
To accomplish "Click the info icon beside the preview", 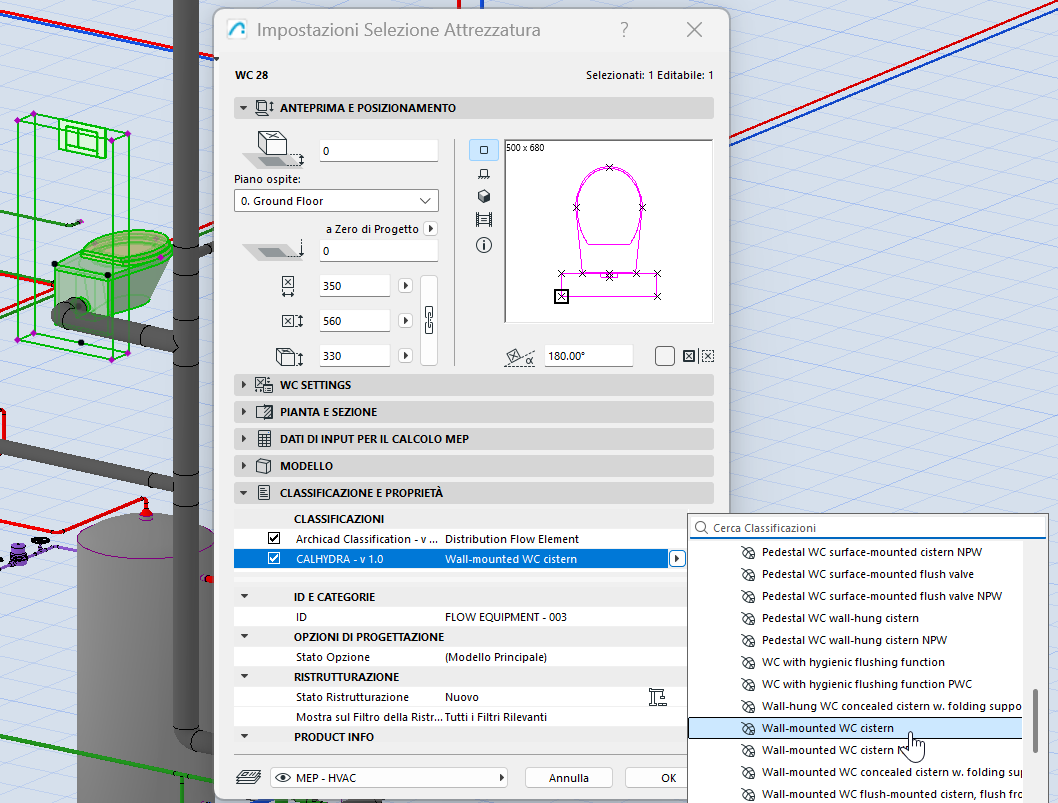I will pos(484,245).
